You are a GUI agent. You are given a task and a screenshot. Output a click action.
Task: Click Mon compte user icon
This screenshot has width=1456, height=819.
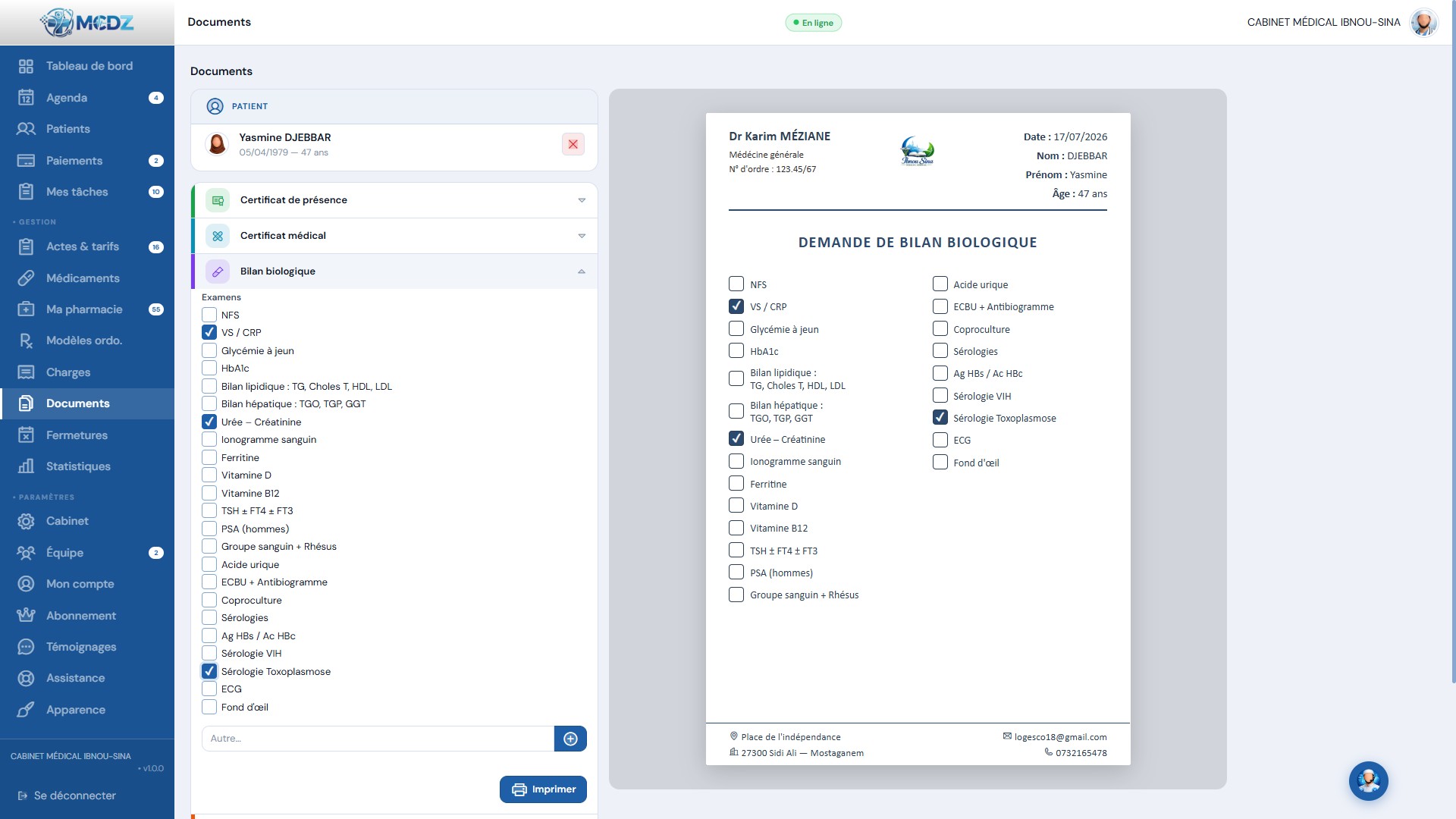(x=26, y=584)
